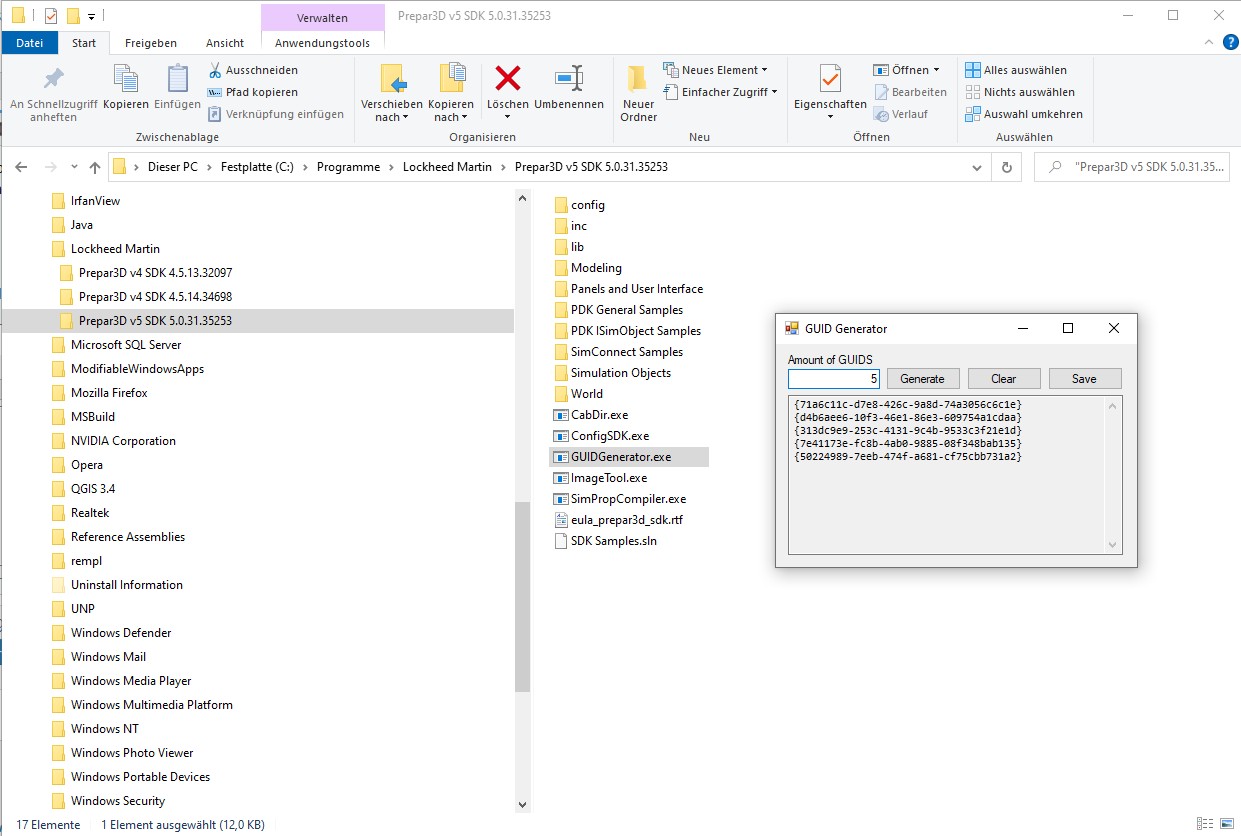
Task: Click the Löschen (delete) red X icon
Action: 508,79
